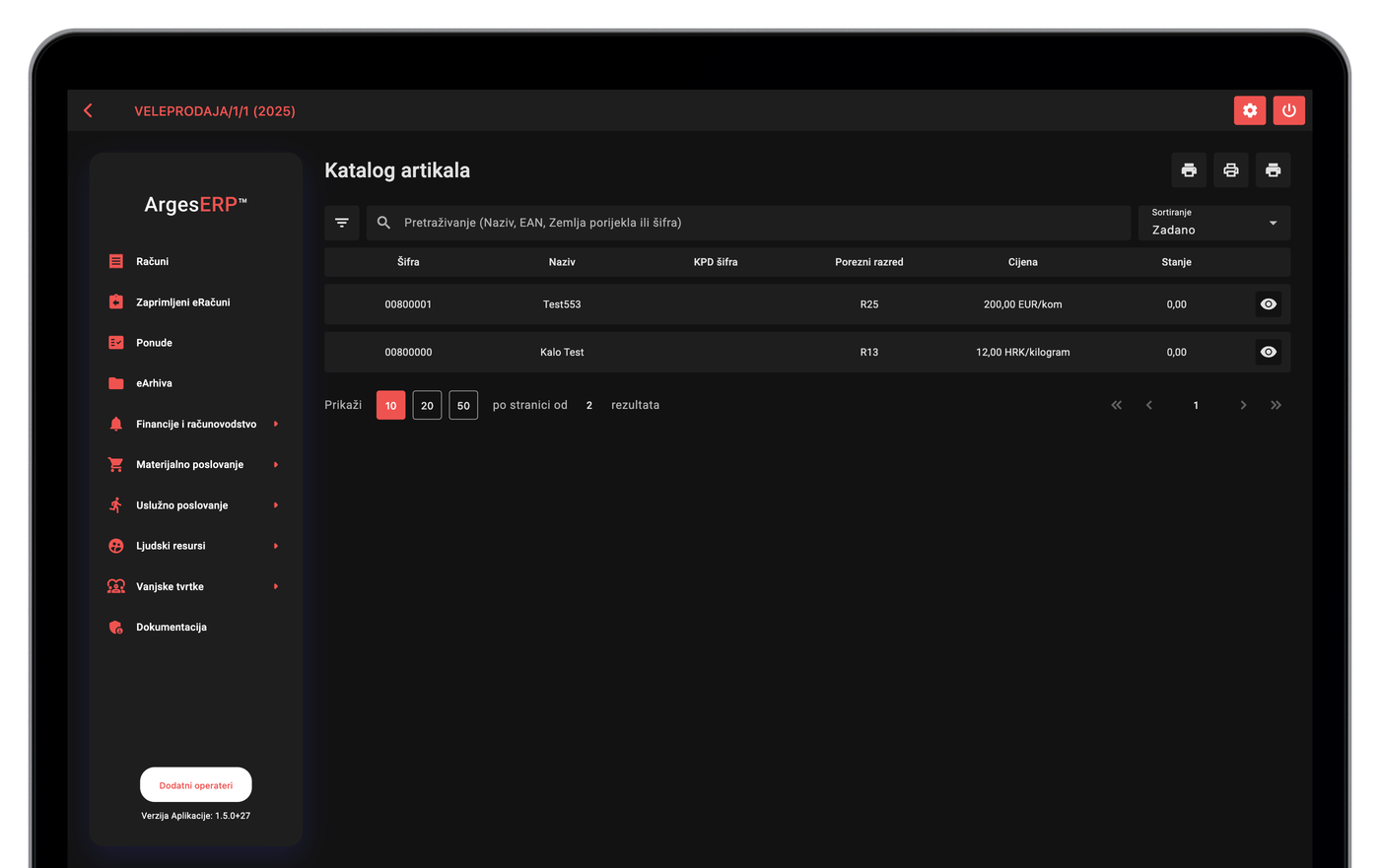Click the Cijena column header
The height and width of the screenshot is (868, 1380).
click(1023, 262)
